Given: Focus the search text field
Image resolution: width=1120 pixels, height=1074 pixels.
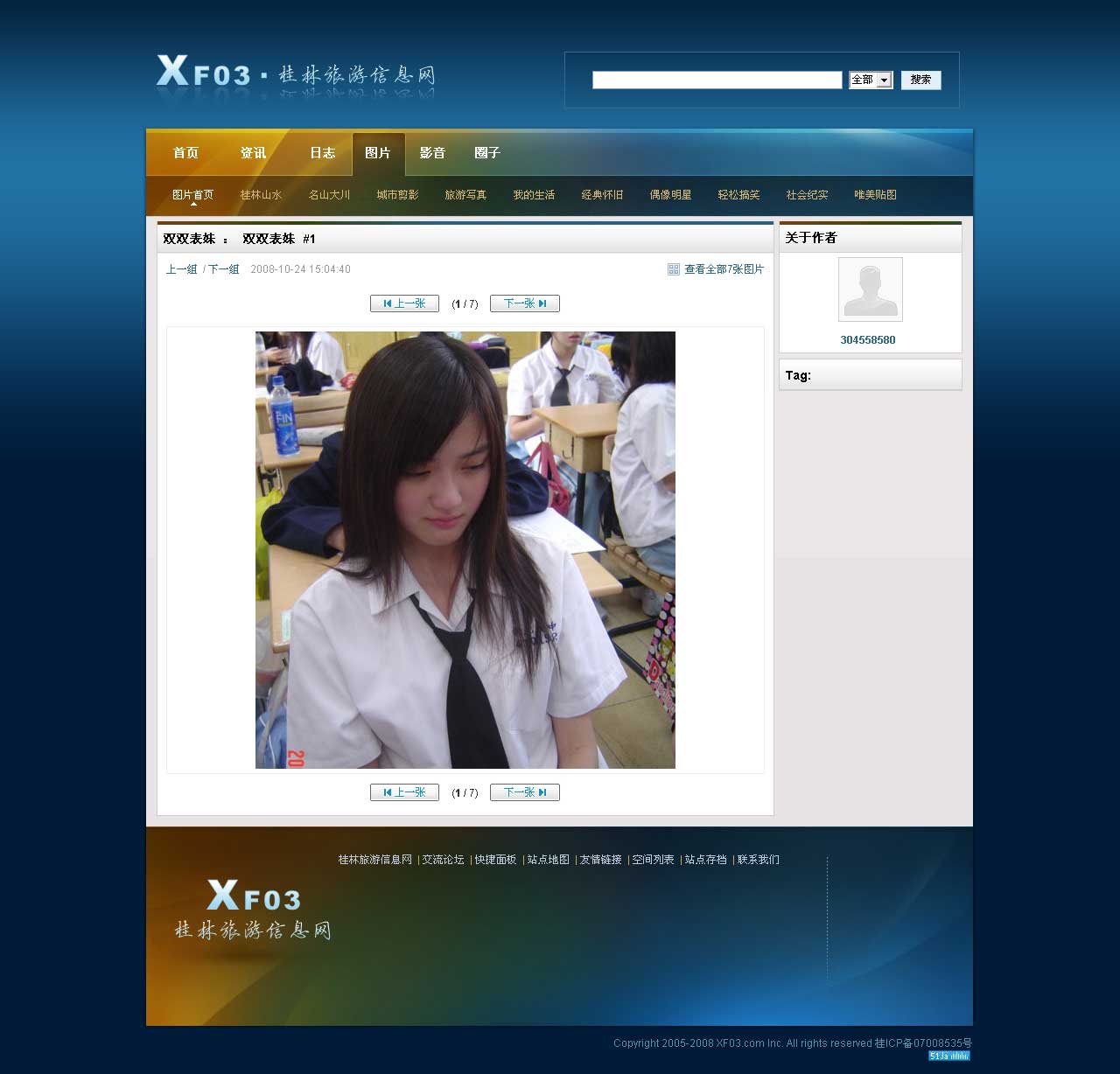Looking at the screenshot, I should [x=717, y=80].
